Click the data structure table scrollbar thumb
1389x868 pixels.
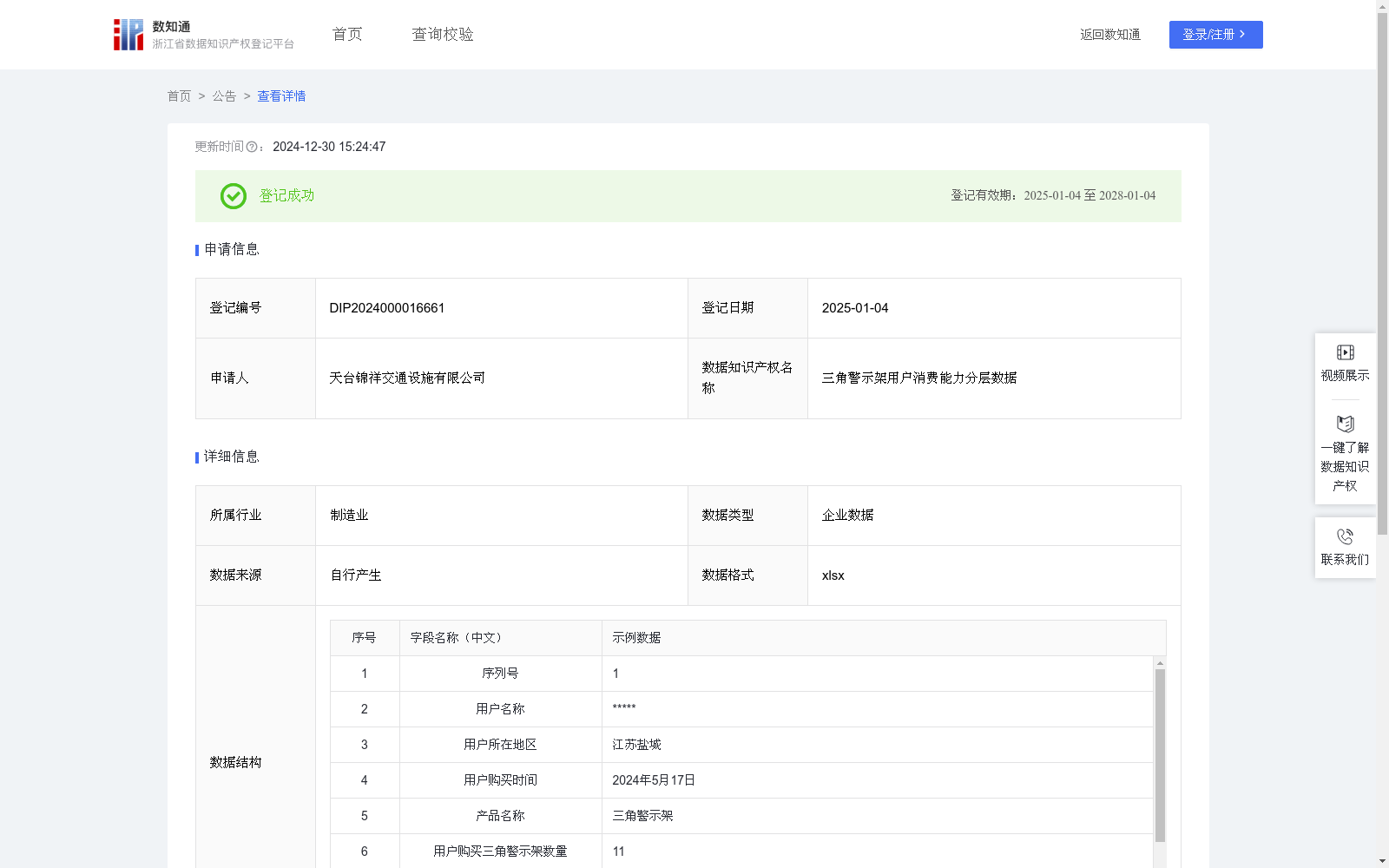tap(1160, 755)
